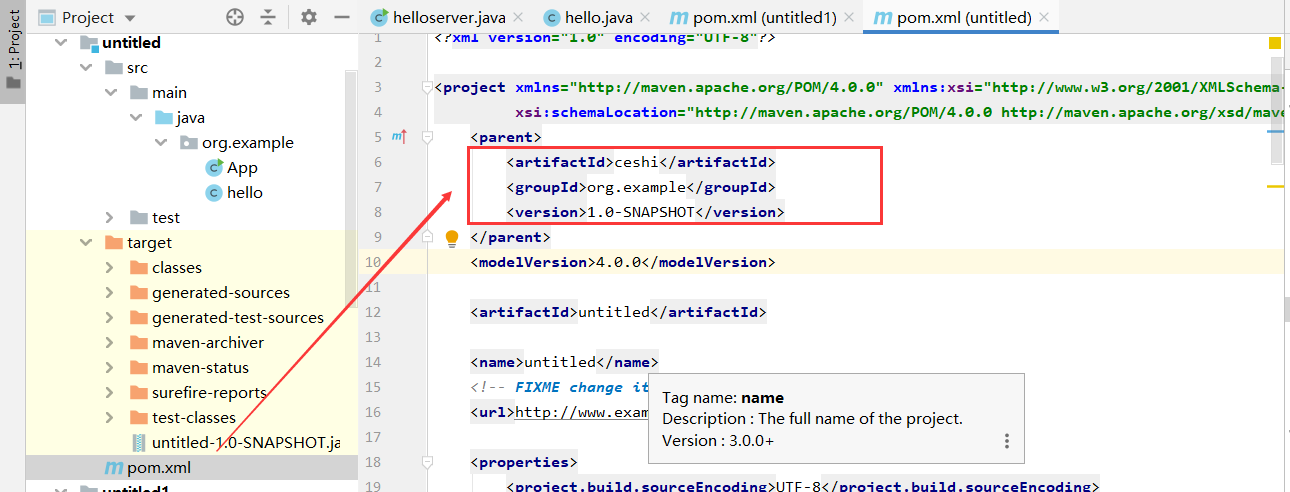
Task: Expand the test folder chevron
Action: click(x=110, y=218)
